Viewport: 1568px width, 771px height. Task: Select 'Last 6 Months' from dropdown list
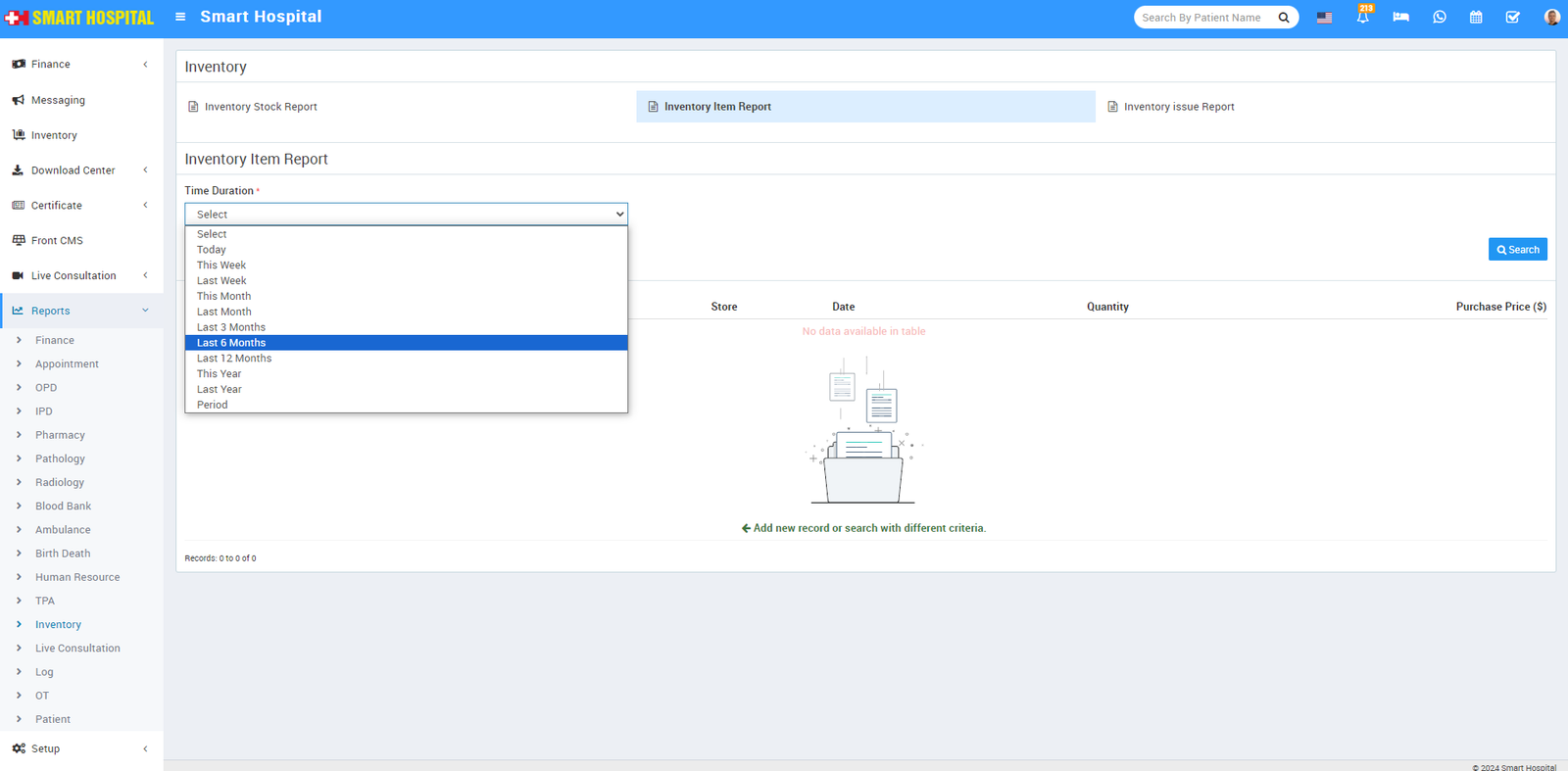pyautogui.click(x=231, y=343)
